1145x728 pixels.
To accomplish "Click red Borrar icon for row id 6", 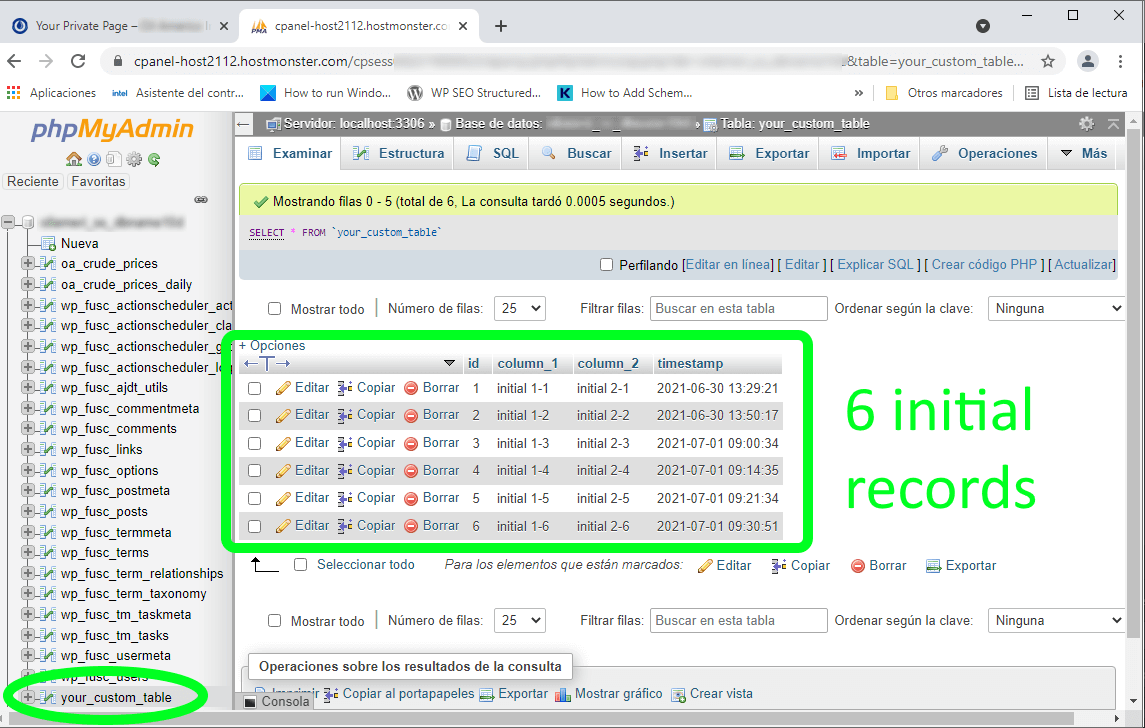I will point(411,526).
